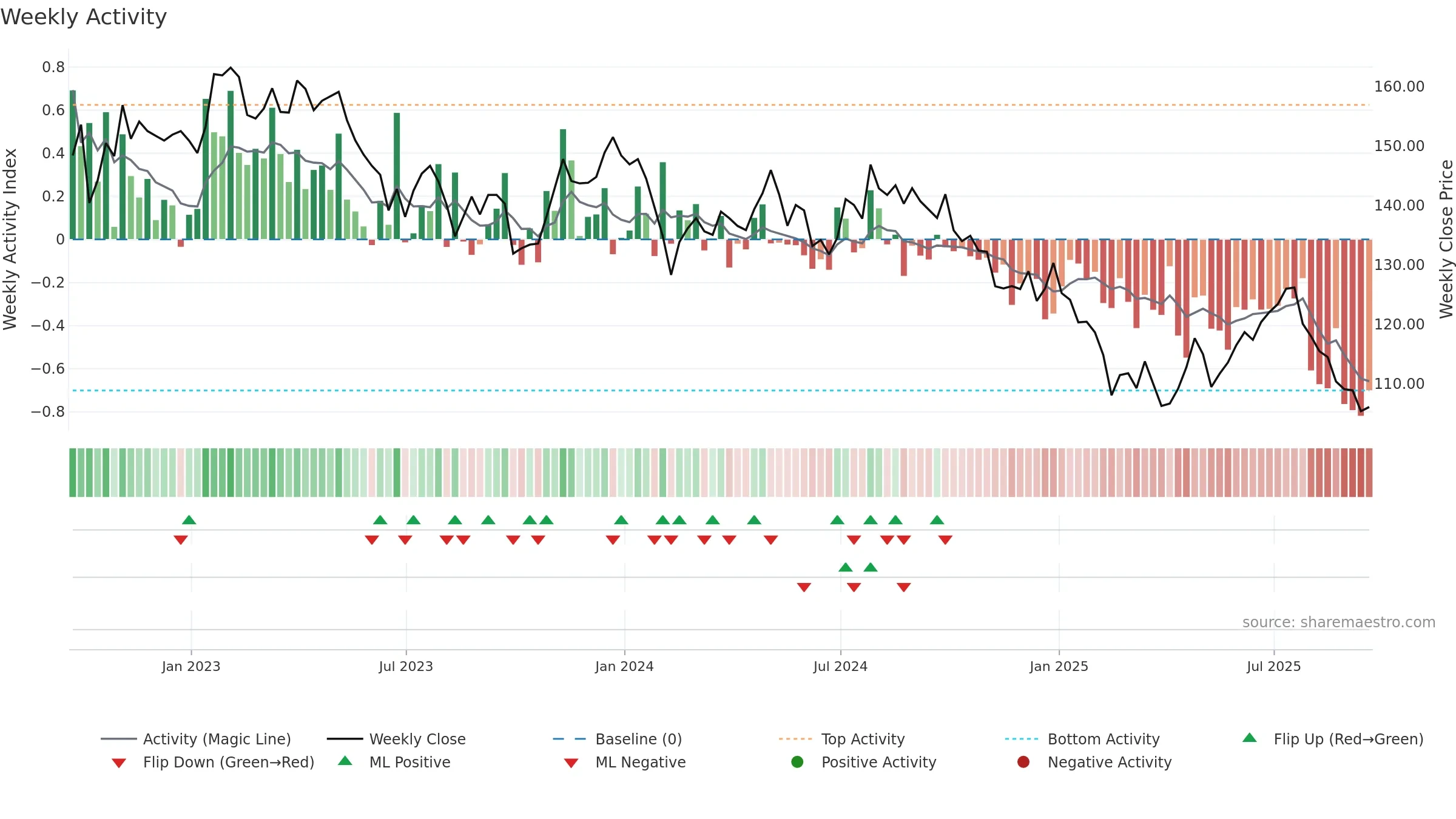1456x819 pixels.
Task: Click the Jul 2023 x-axis label
Action: pos(406,666)
